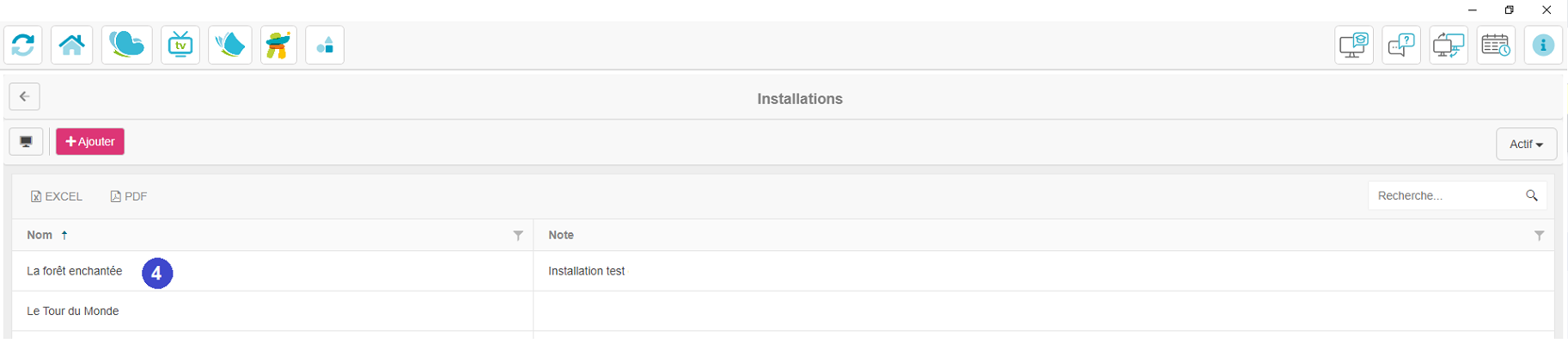Expand the Actif status dropdown
Viewport: 1568px width, 351px height.
(1526, 144)
